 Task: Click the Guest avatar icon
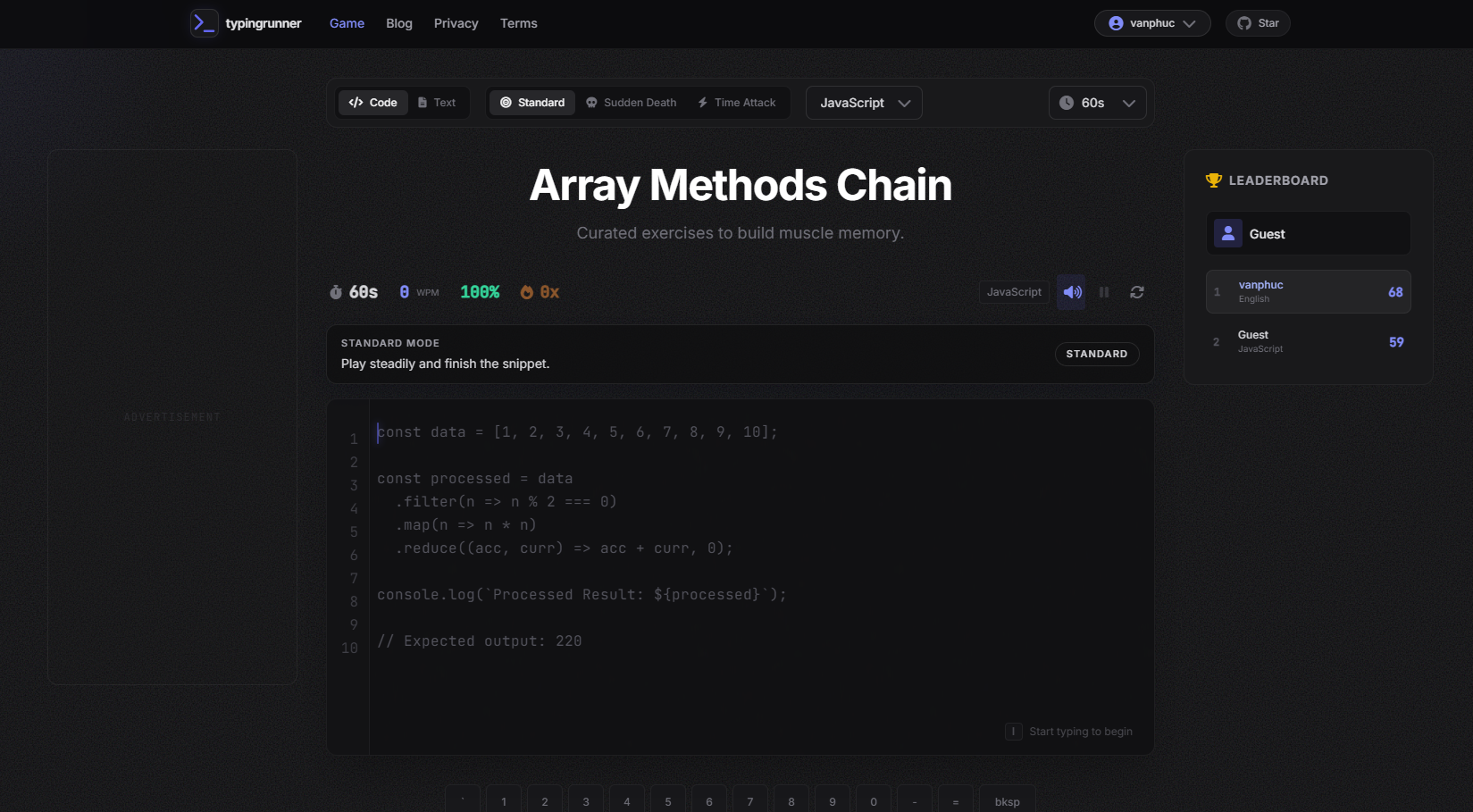1228,233
